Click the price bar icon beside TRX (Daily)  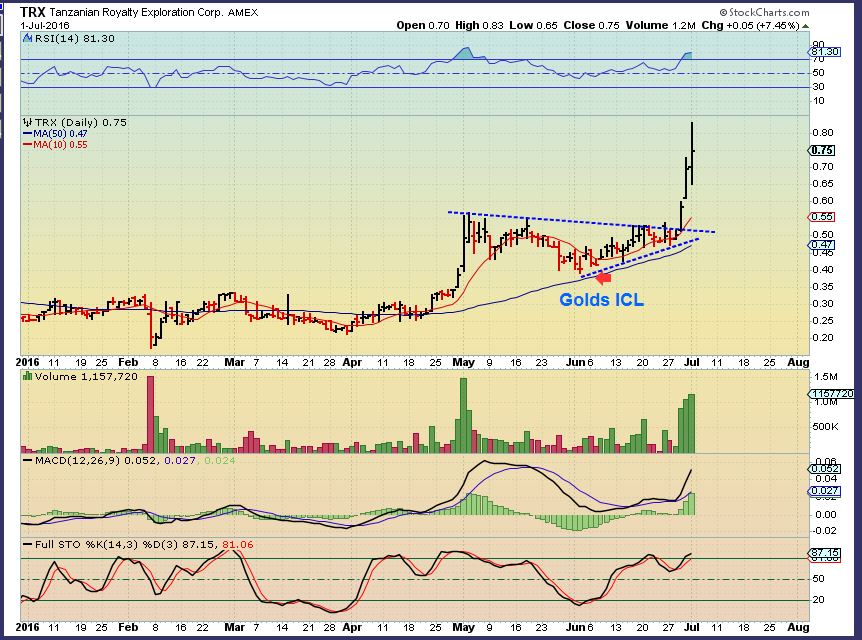(x=27, y=122)
